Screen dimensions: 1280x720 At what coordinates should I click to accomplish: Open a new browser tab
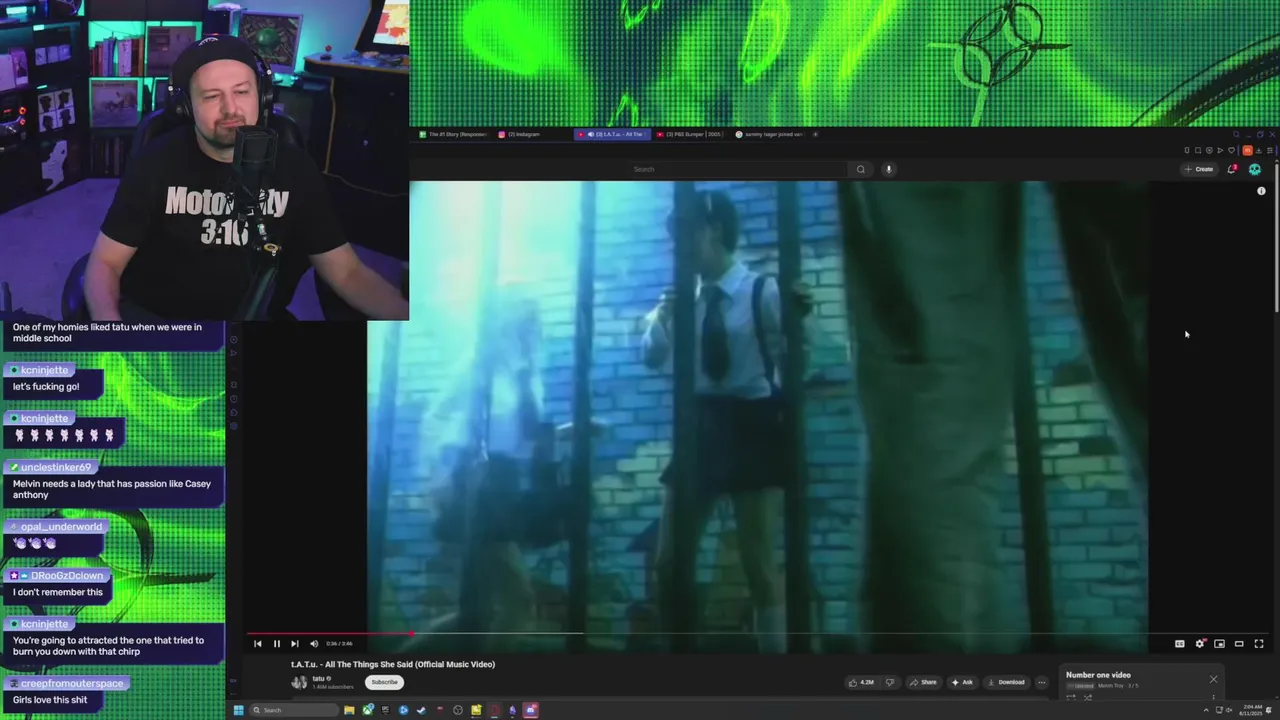pos(815,134)
